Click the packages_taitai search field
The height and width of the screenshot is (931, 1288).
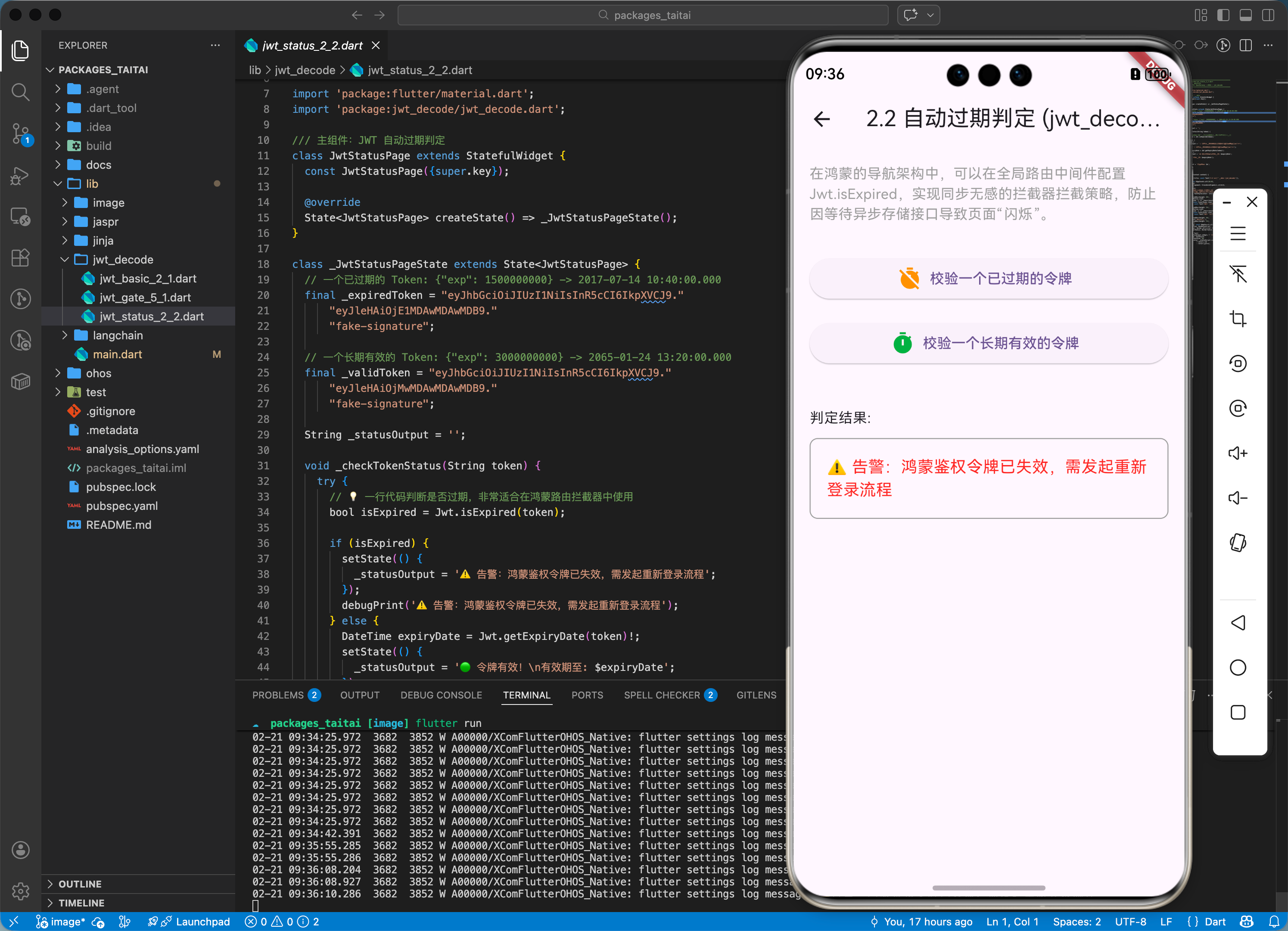643,16
